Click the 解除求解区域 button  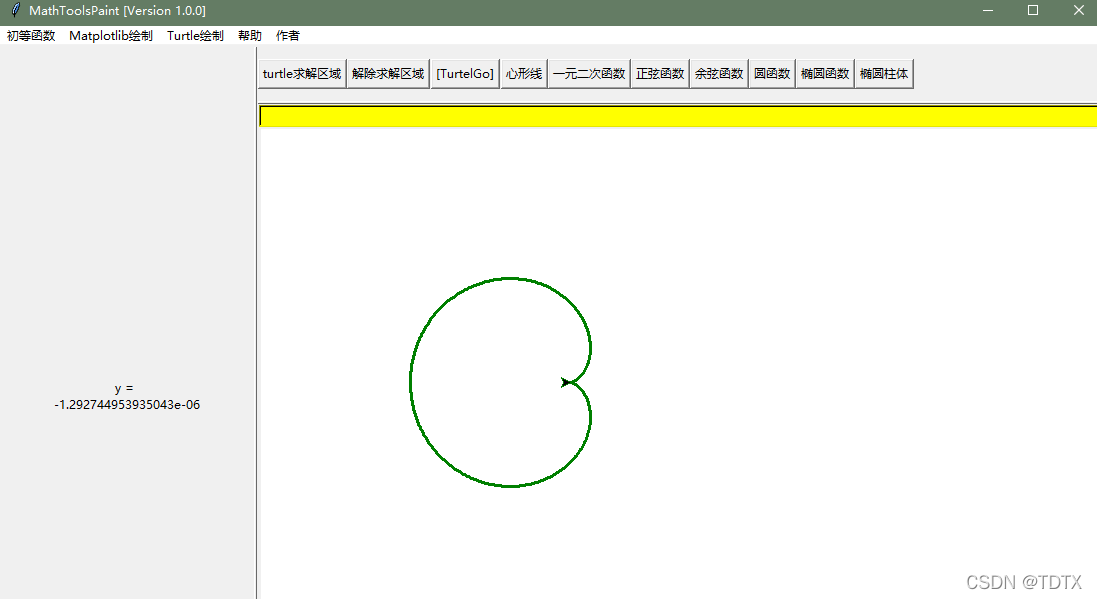pos(388,73)
